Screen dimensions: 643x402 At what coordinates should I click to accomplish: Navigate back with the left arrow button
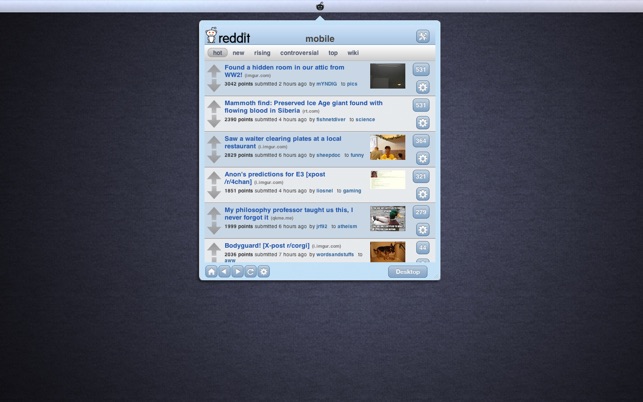click(x=224, y=272)
